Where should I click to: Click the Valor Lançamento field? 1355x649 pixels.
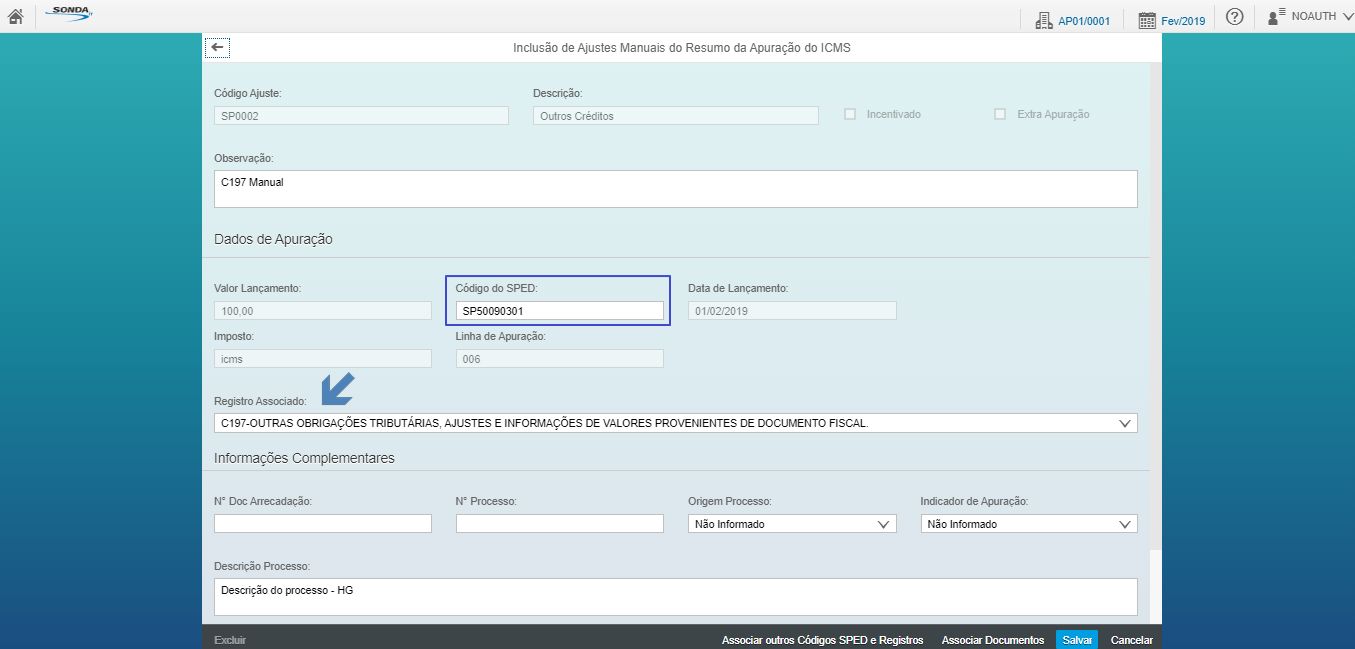tap(323, 311)
